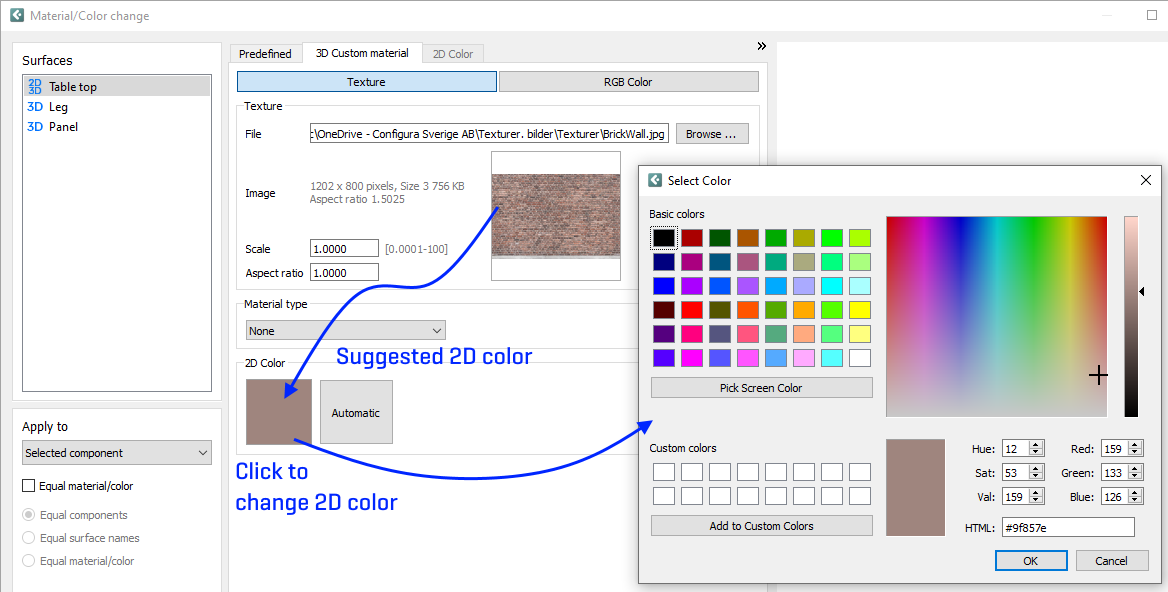
Task: Select the Equal surface names radio button
Action: click(x=31, y=538)
